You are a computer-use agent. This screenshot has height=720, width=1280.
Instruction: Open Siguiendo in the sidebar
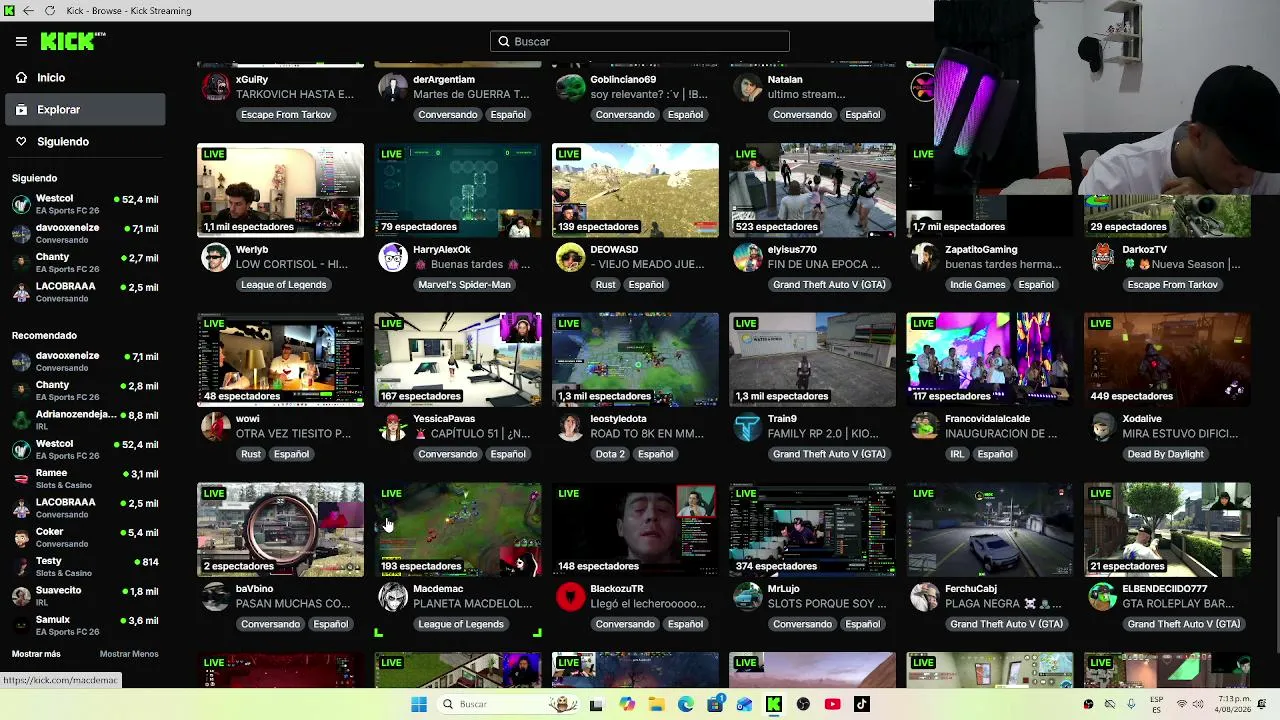[x=85, y=142]
